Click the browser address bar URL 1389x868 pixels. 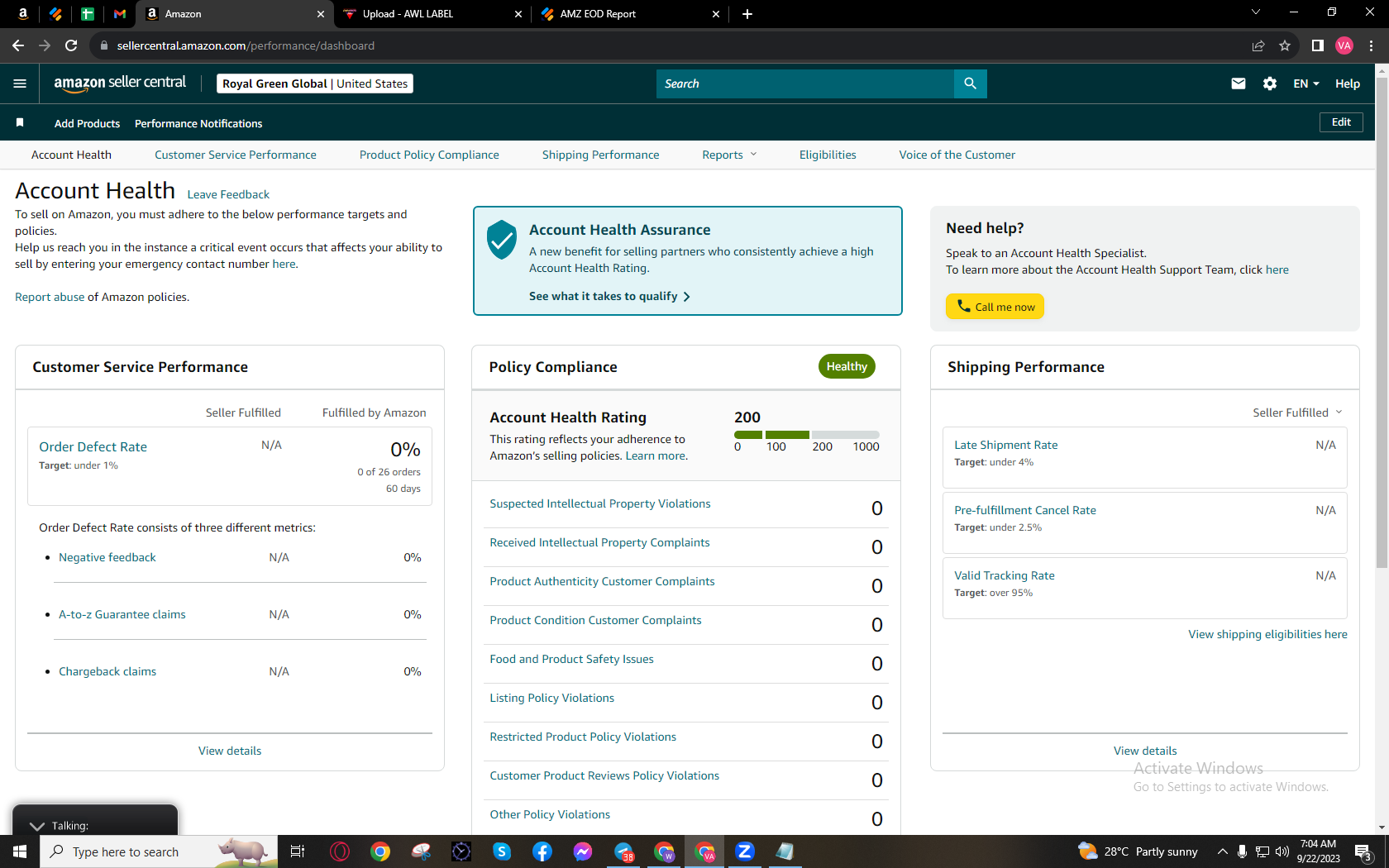[x=246, y=45]
